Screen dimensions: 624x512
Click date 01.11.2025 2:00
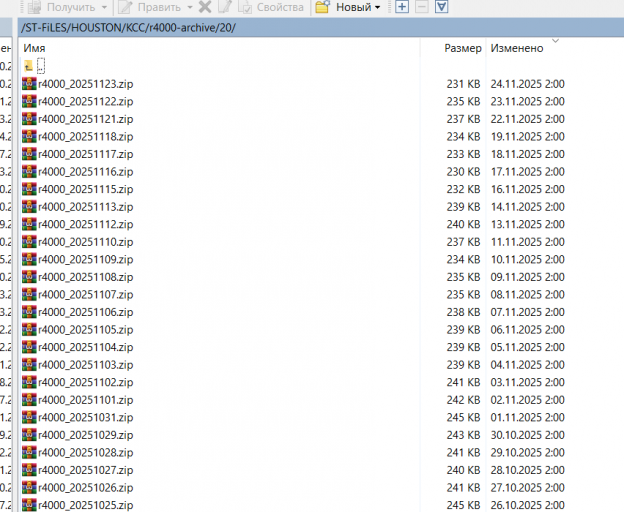tap(527, 417)
